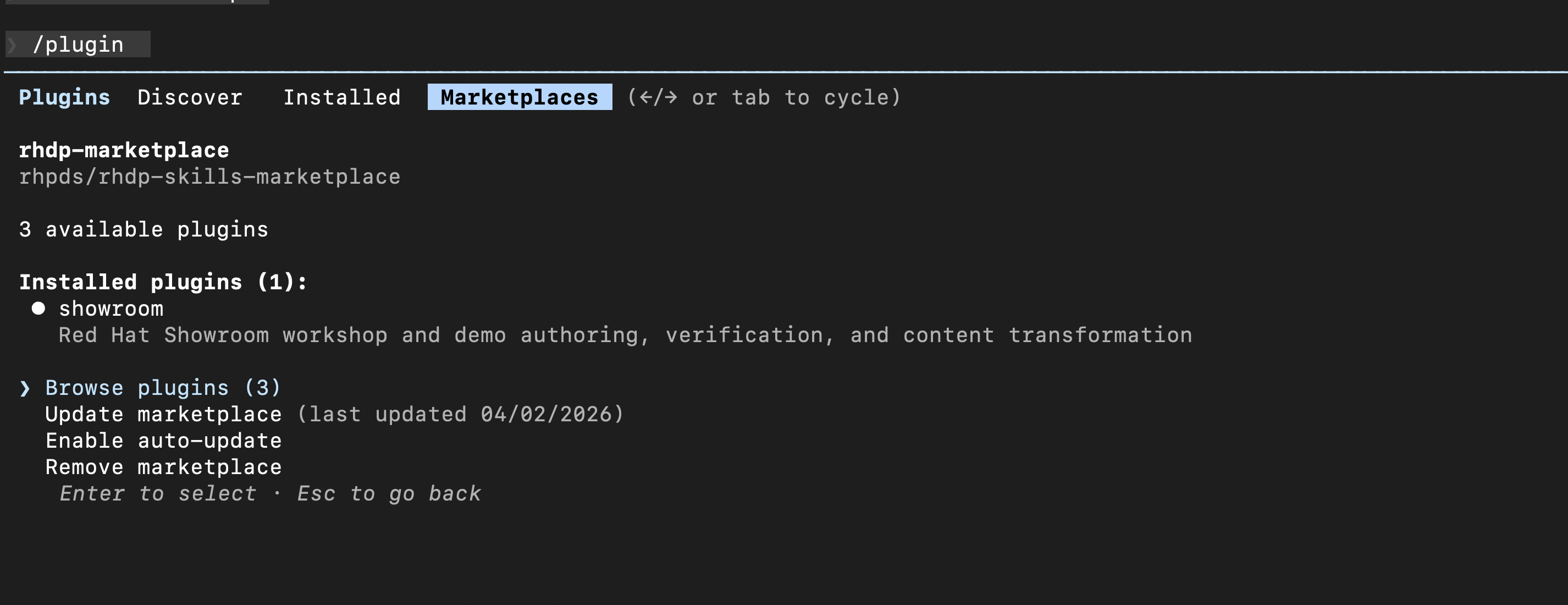The image size is (1568, 605).
Task: Choose Update marketplace option
Action: point(163,415)
